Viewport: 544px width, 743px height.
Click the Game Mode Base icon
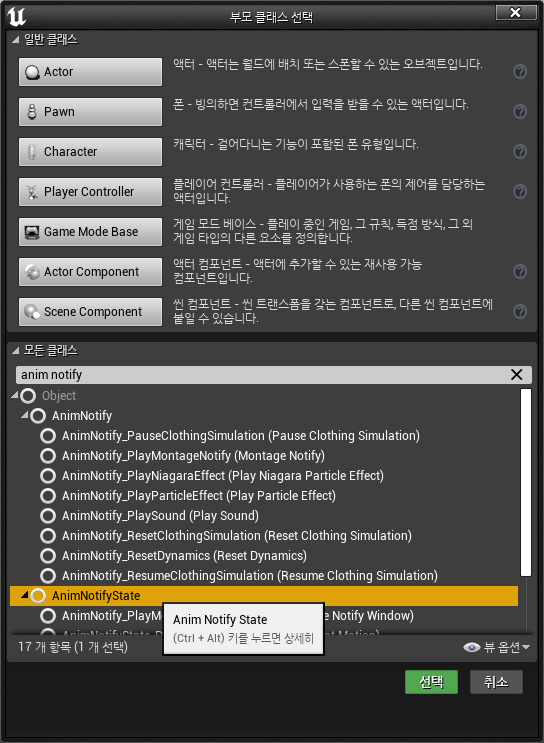(32, 232)
